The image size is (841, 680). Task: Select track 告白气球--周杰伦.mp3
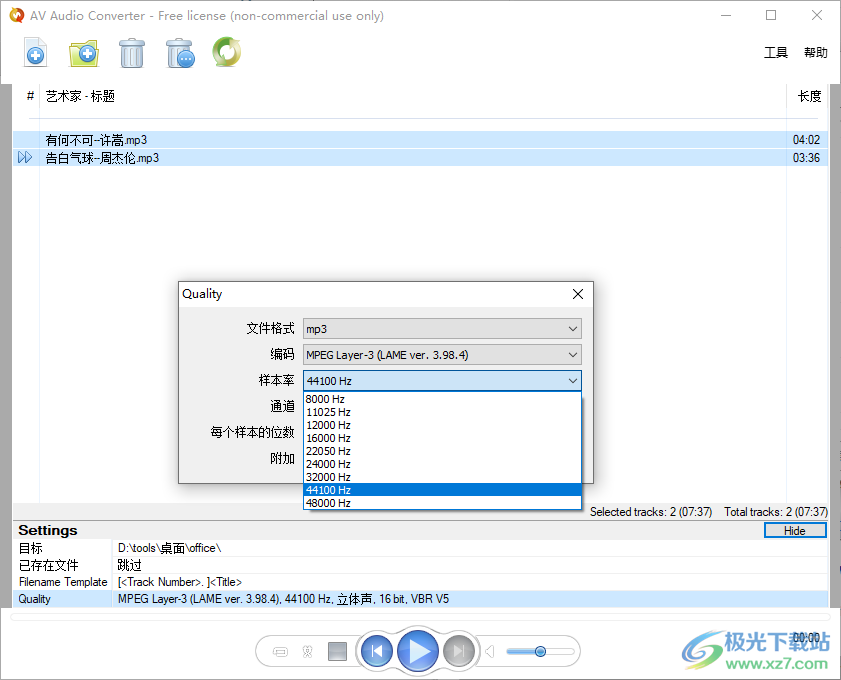click(x=420, y=158)
